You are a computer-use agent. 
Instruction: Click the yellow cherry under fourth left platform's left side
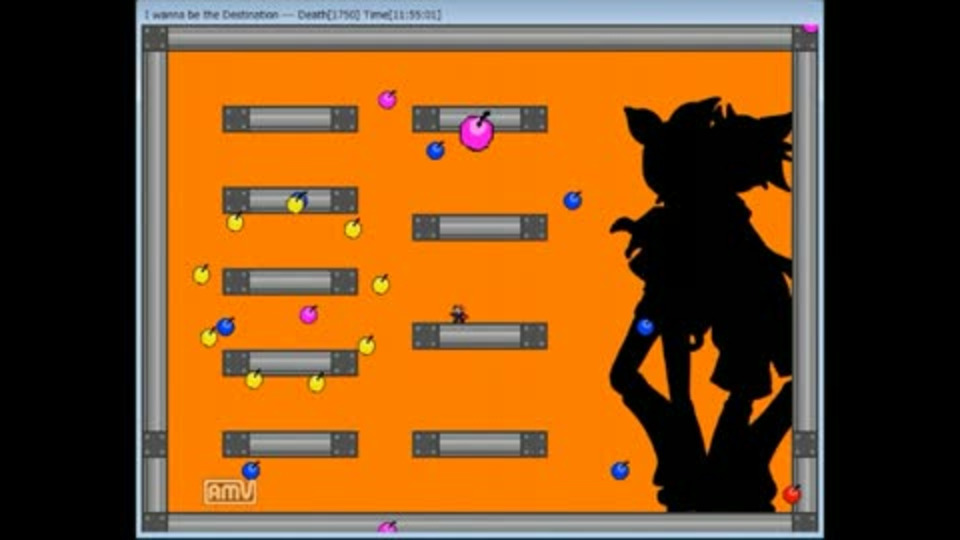coord(254,380)
